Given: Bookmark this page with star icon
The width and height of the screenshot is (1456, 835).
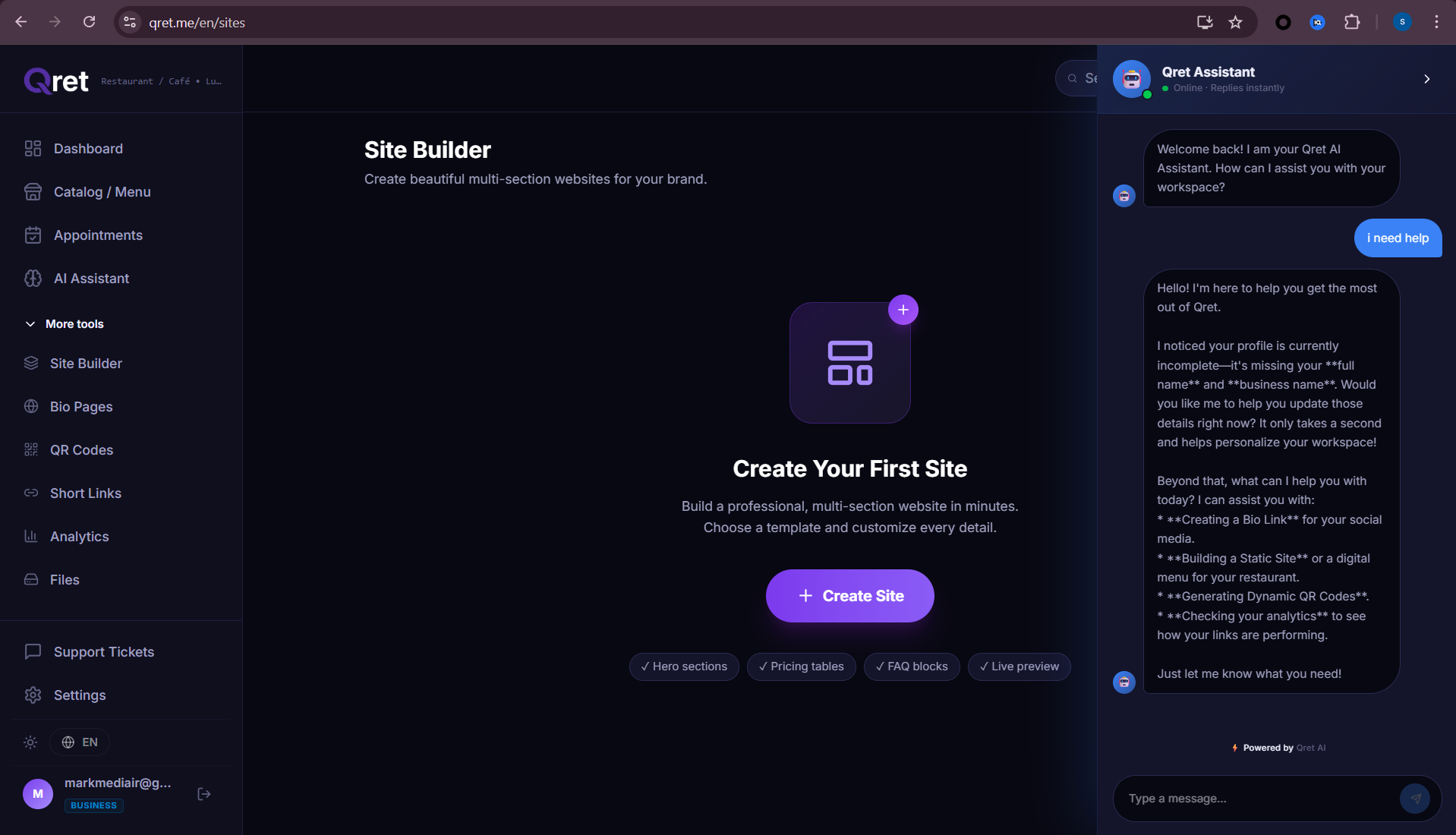Looking at the screenshot, I should click(x=1236, y=22).
